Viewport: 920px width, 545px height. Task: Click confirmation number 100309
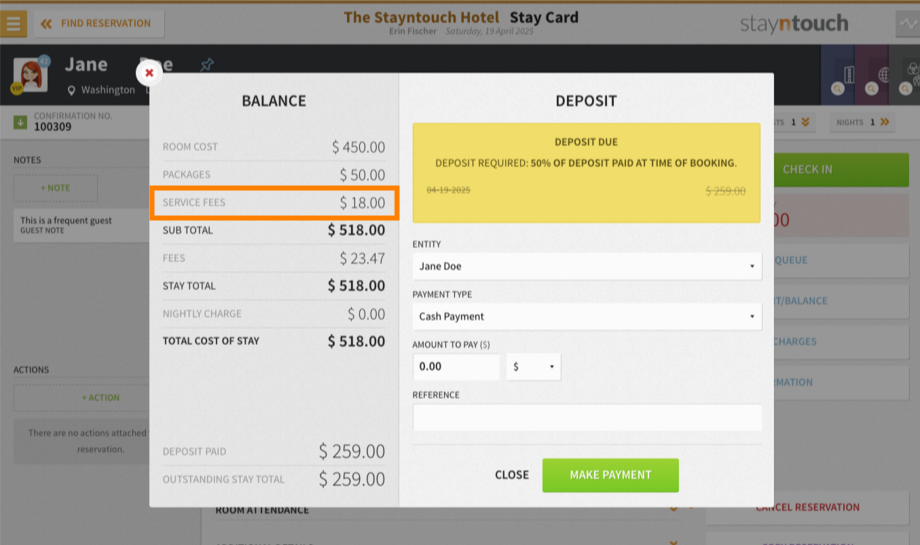click(53, 127)
